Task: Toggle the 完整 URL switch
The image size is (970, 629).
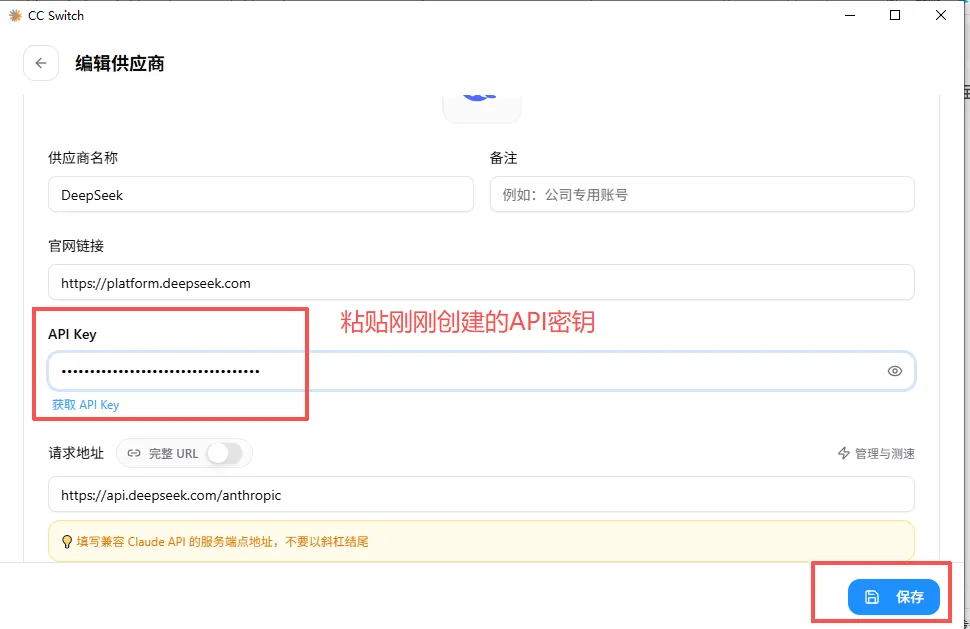Action: 224,453
